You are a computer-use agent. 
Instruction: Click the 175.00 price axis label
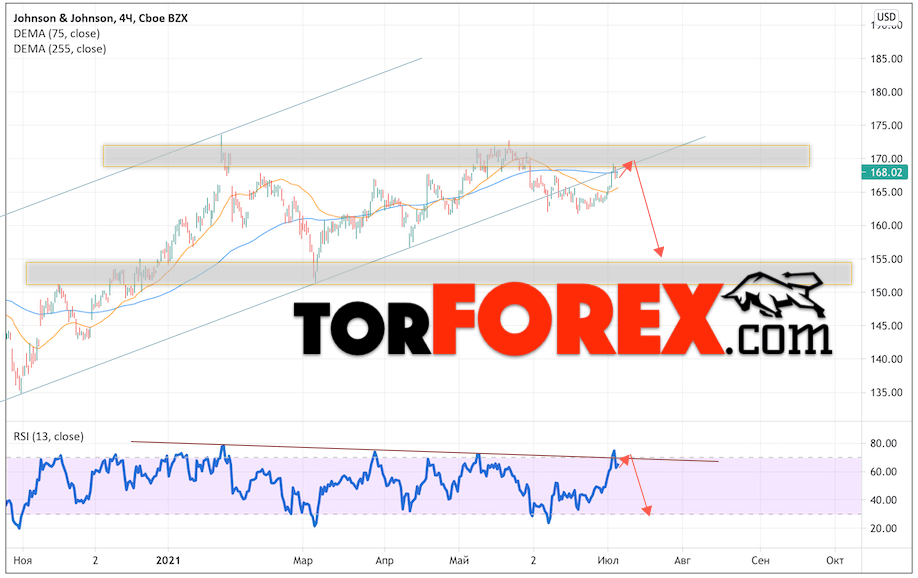click(886, 125)
